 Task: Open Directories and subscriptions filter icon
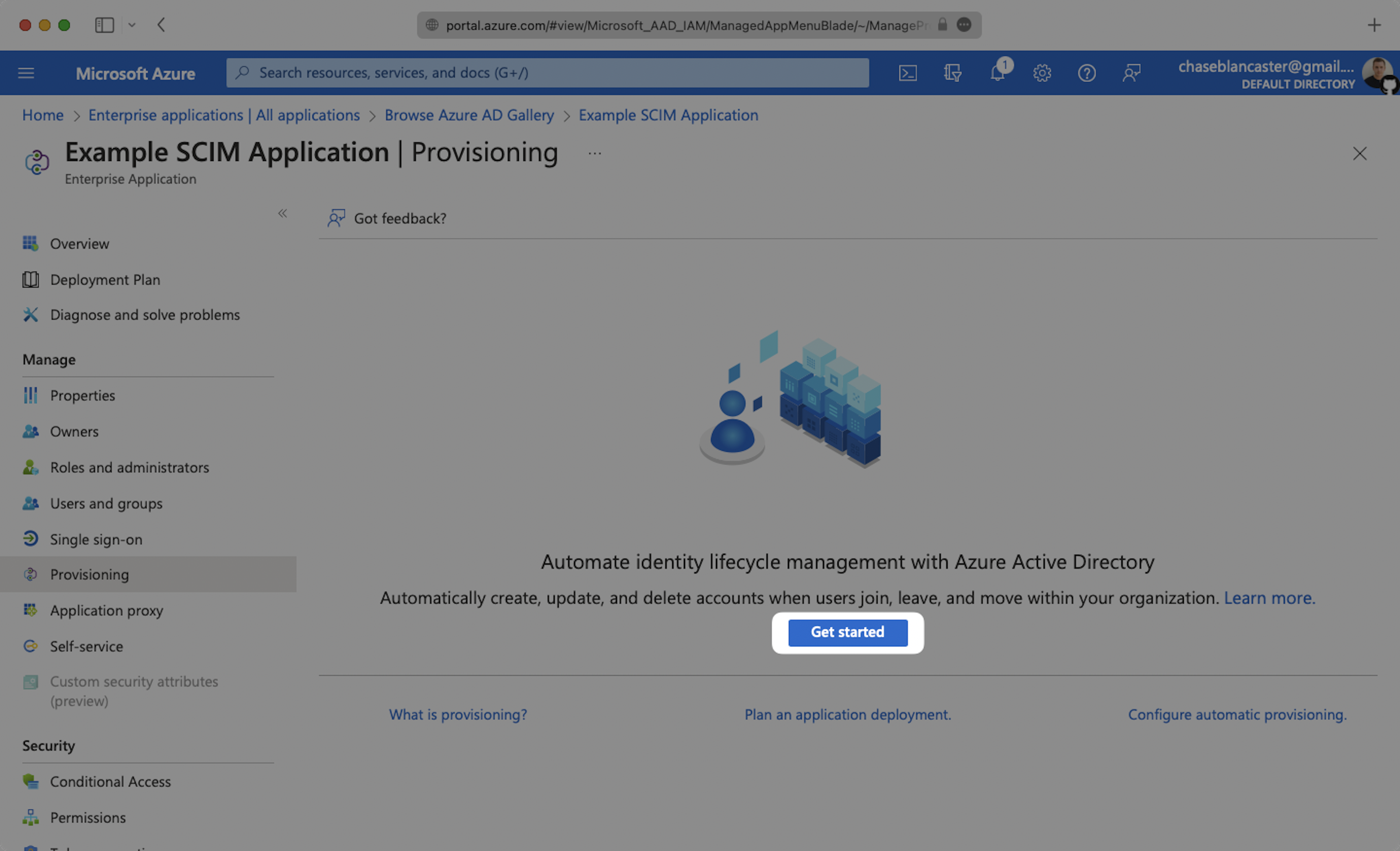coord(952,73)
